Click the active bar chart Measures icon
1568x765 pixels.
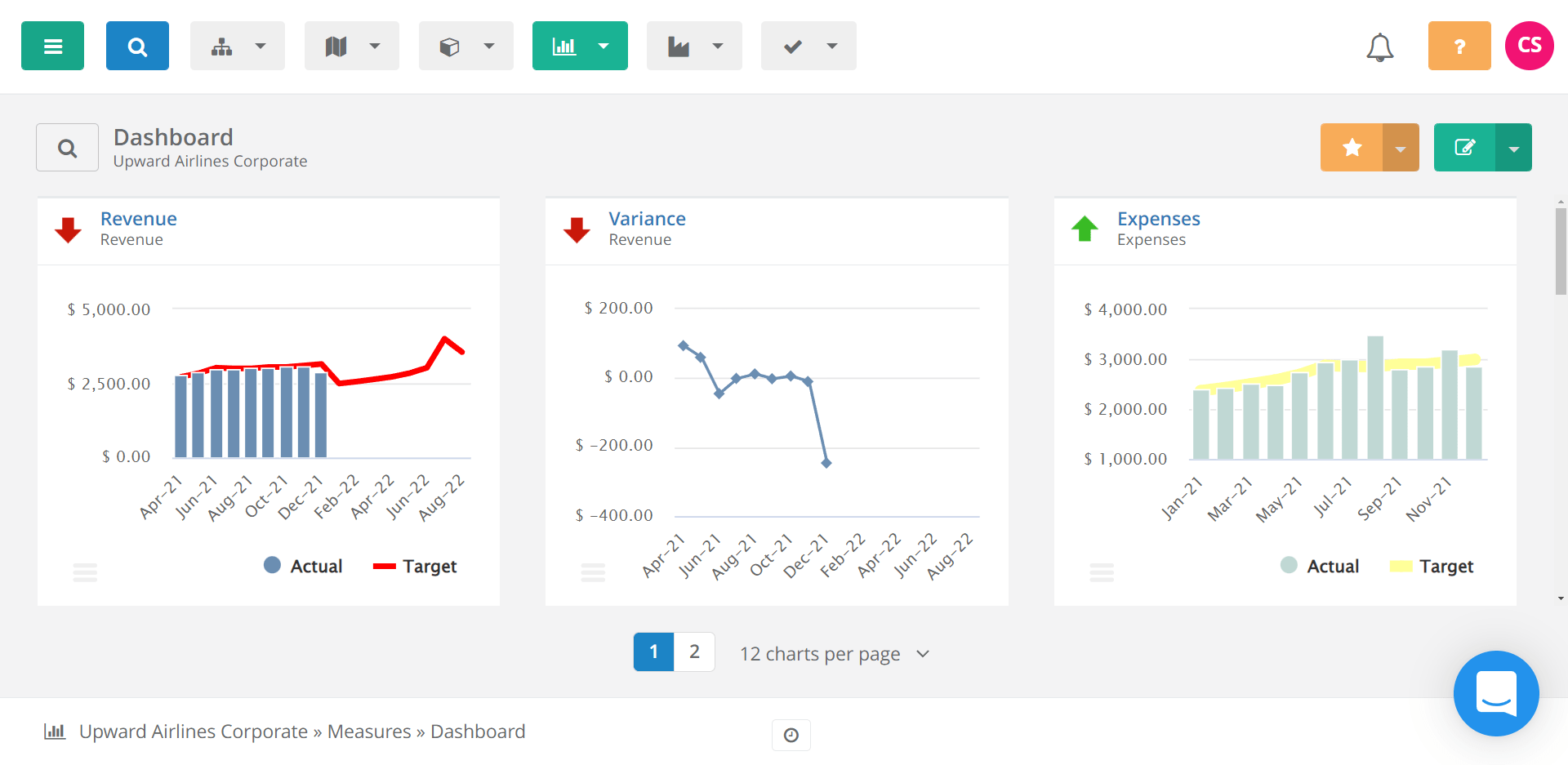(565, 45)
